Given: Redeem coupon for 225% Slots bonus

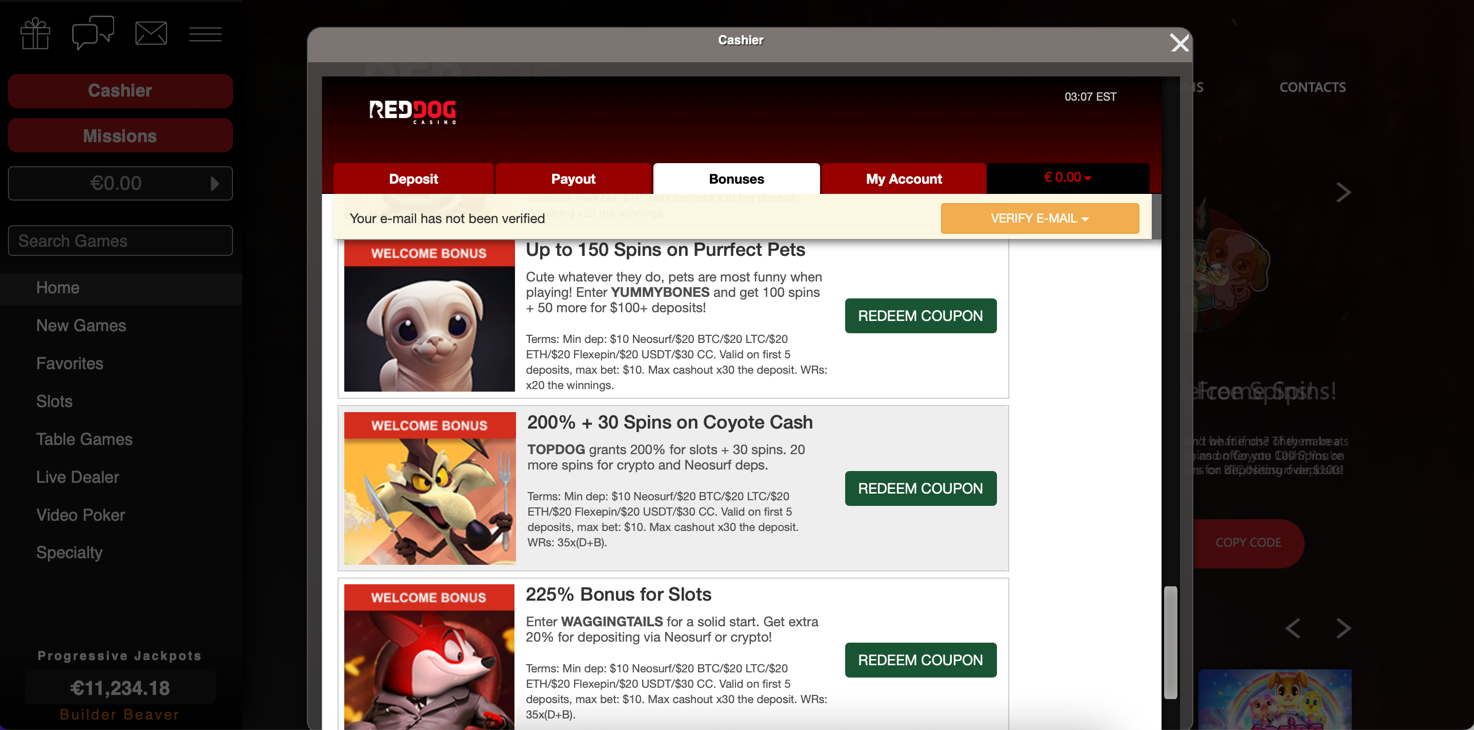Looking at the screenshot, I should (921, 661).
